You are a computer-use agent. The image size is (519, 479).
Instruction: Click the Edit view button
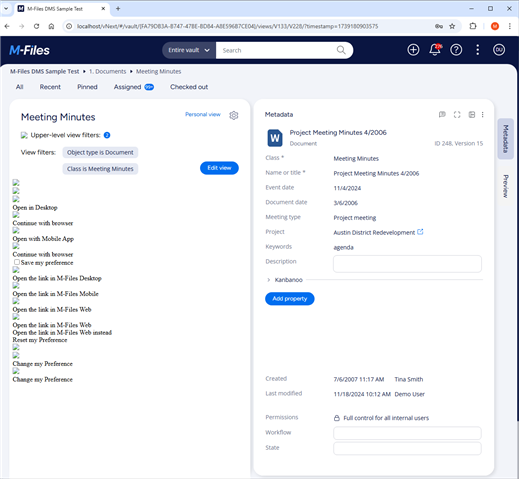click(219, 168)
